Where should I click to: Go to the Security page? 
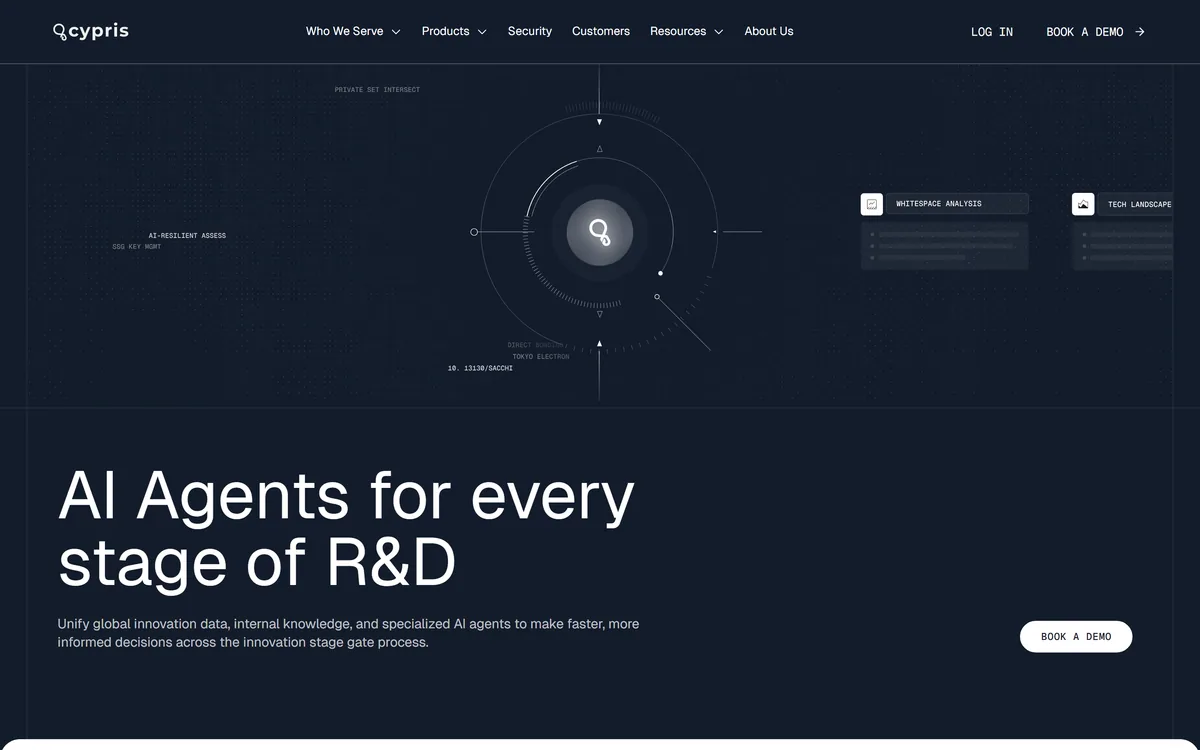pyautogui.click(x=530, y=31)
